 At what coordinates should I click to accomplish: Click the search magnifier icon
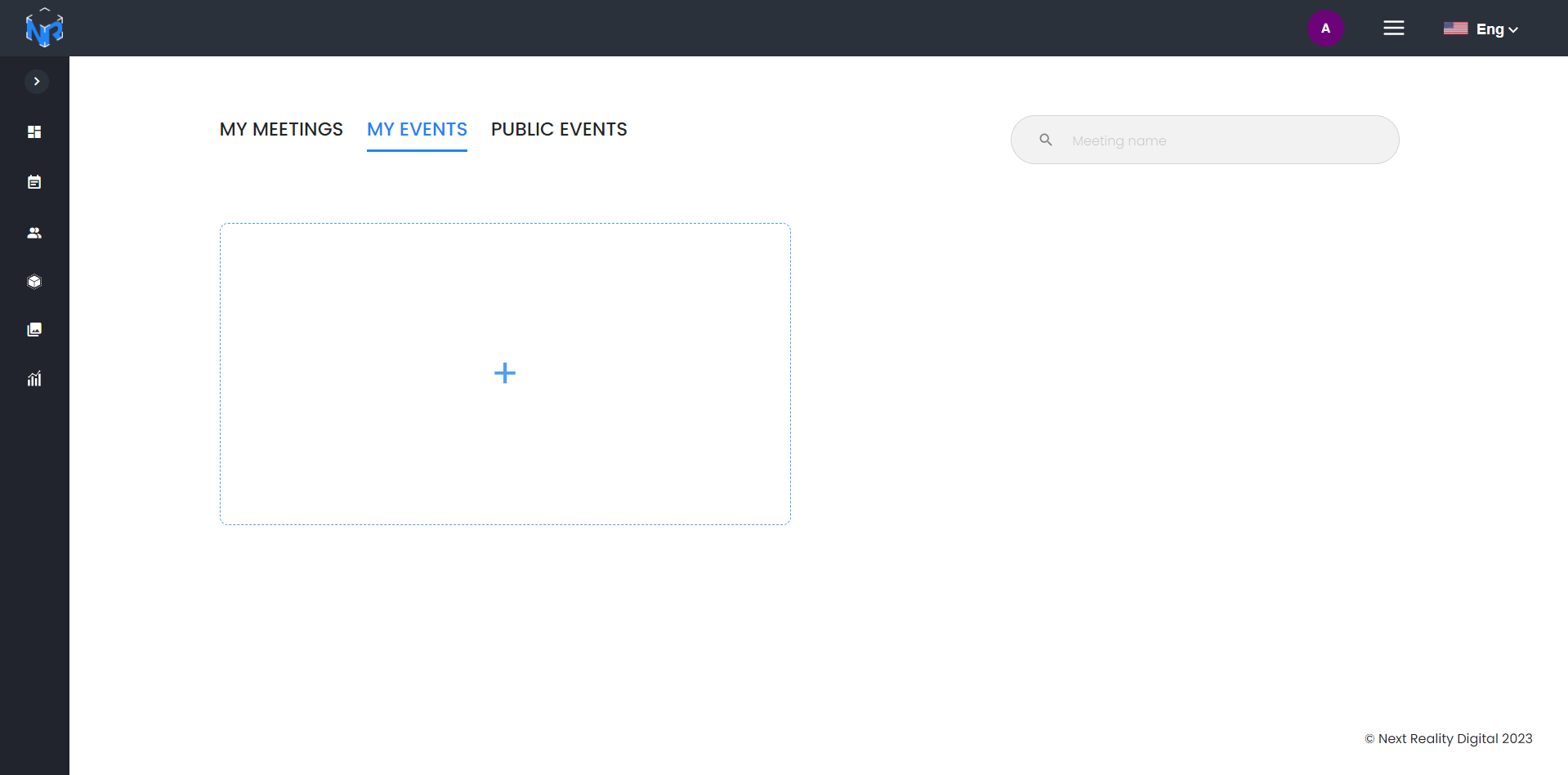point(1046,140)
